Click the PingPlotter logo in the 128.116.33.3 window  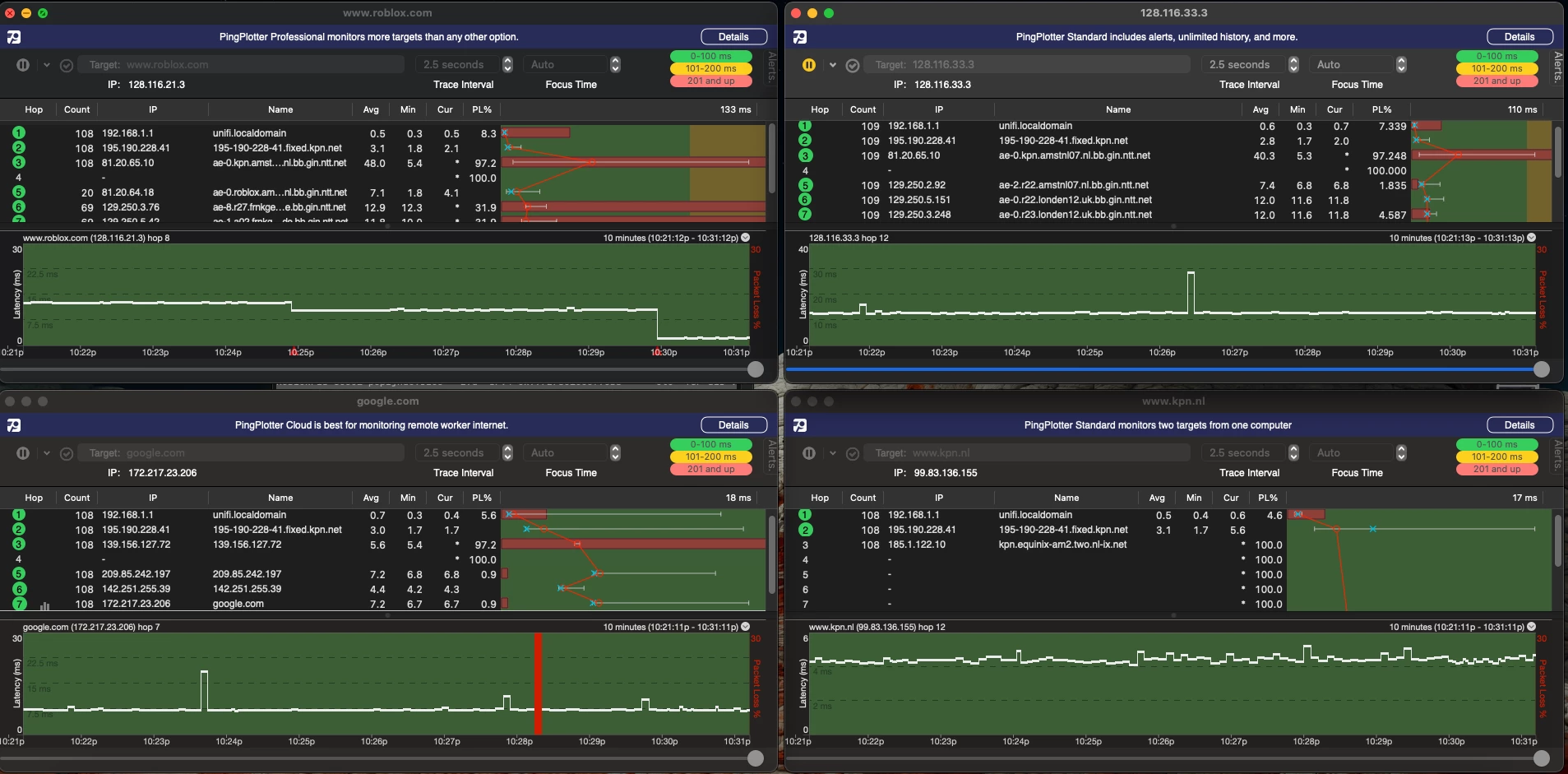(800, 37)
